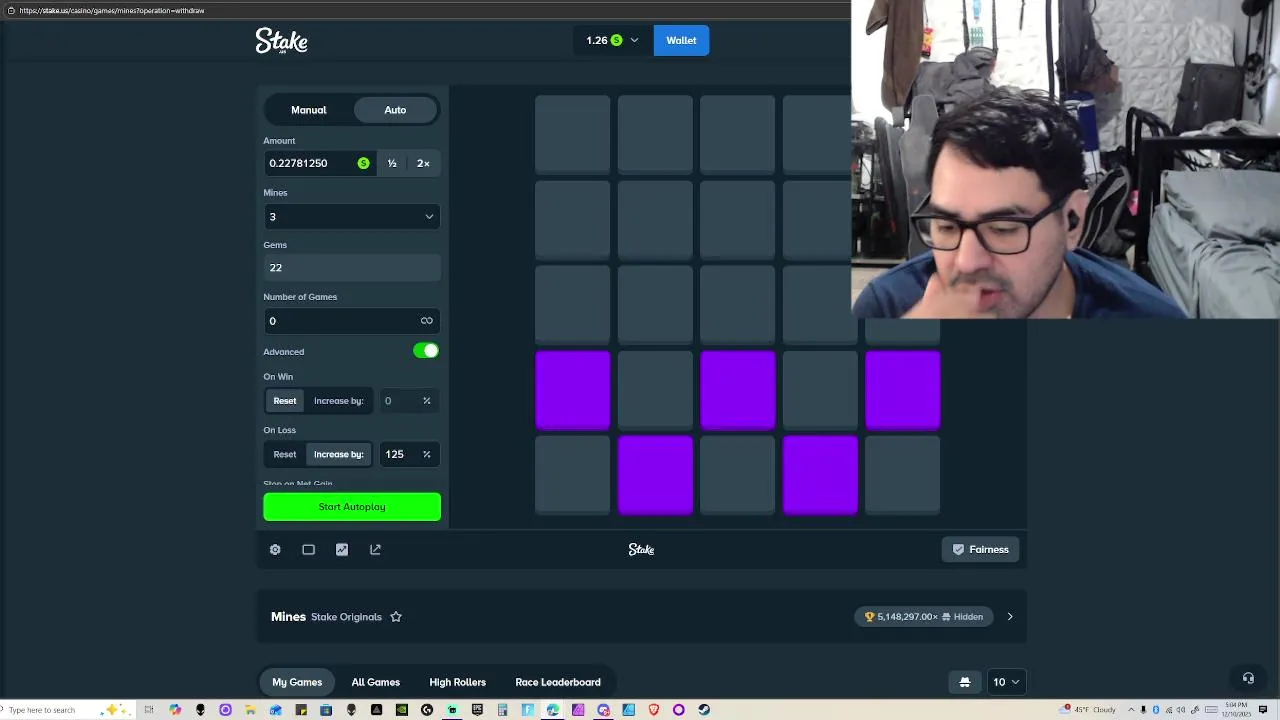Toggle the Advanced switch off
Screen dimensions: 1280x720
426,351
